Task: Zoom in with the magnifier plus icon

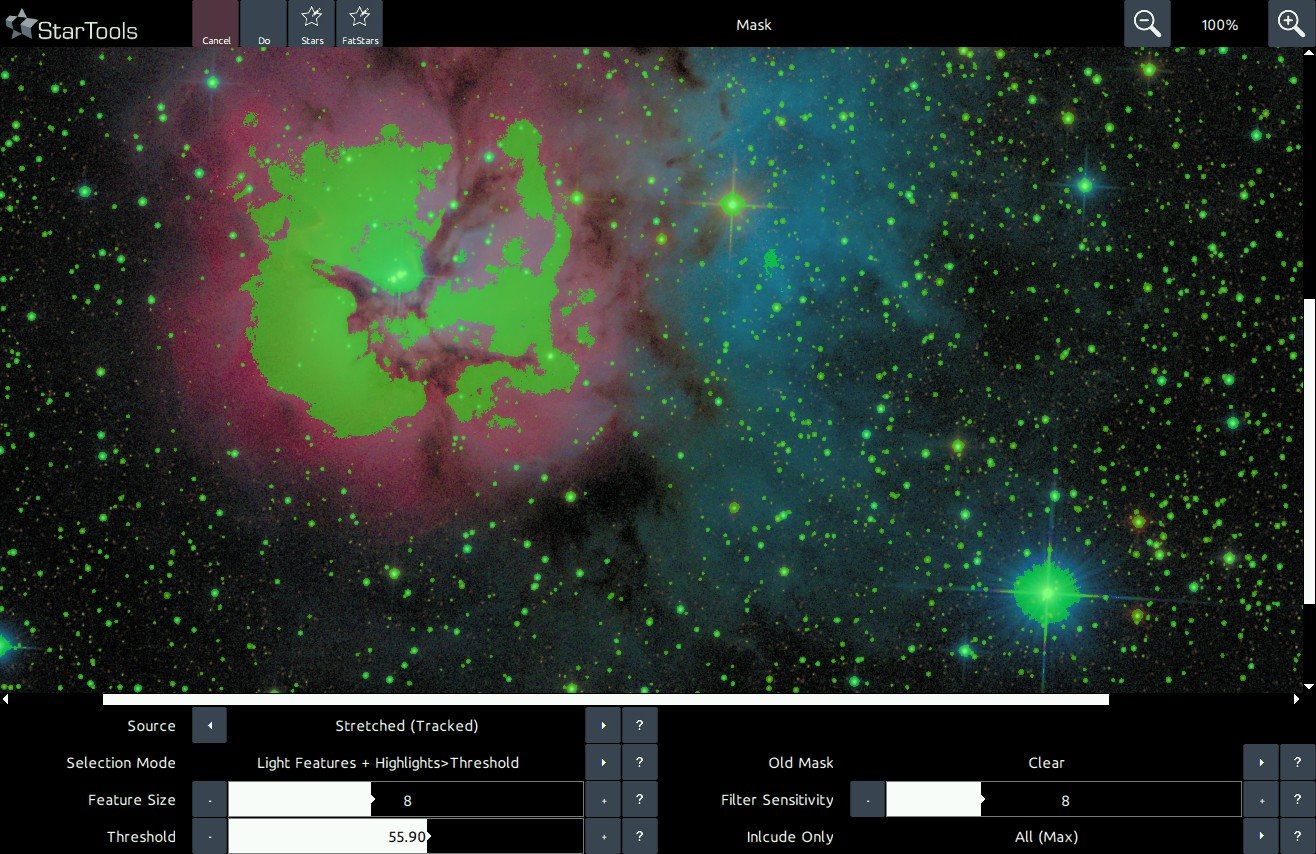Action: coord(1291,24)
